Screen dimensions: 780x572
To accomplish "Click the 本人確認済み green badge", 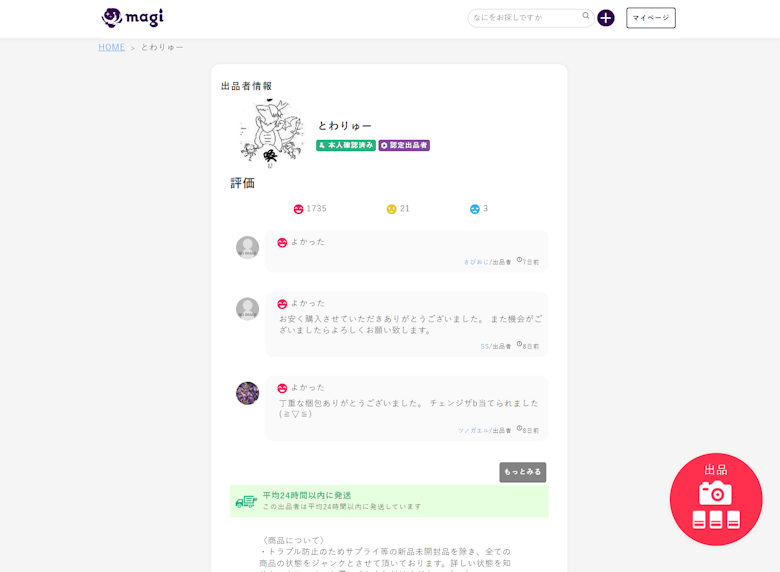I will click(x=346, y=145).
